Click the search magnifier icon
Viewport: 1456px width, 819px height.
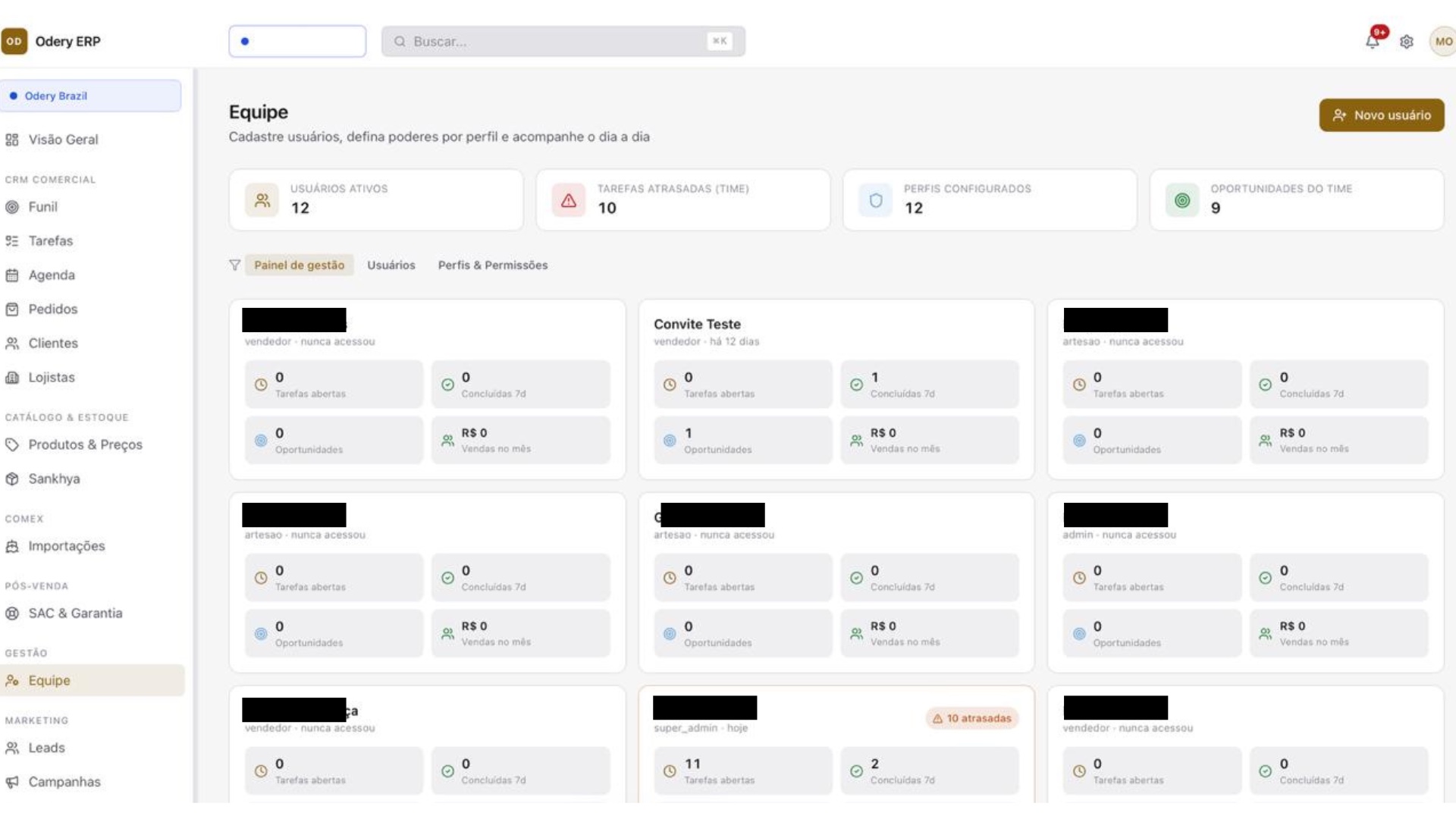click(x=400, y=42)
